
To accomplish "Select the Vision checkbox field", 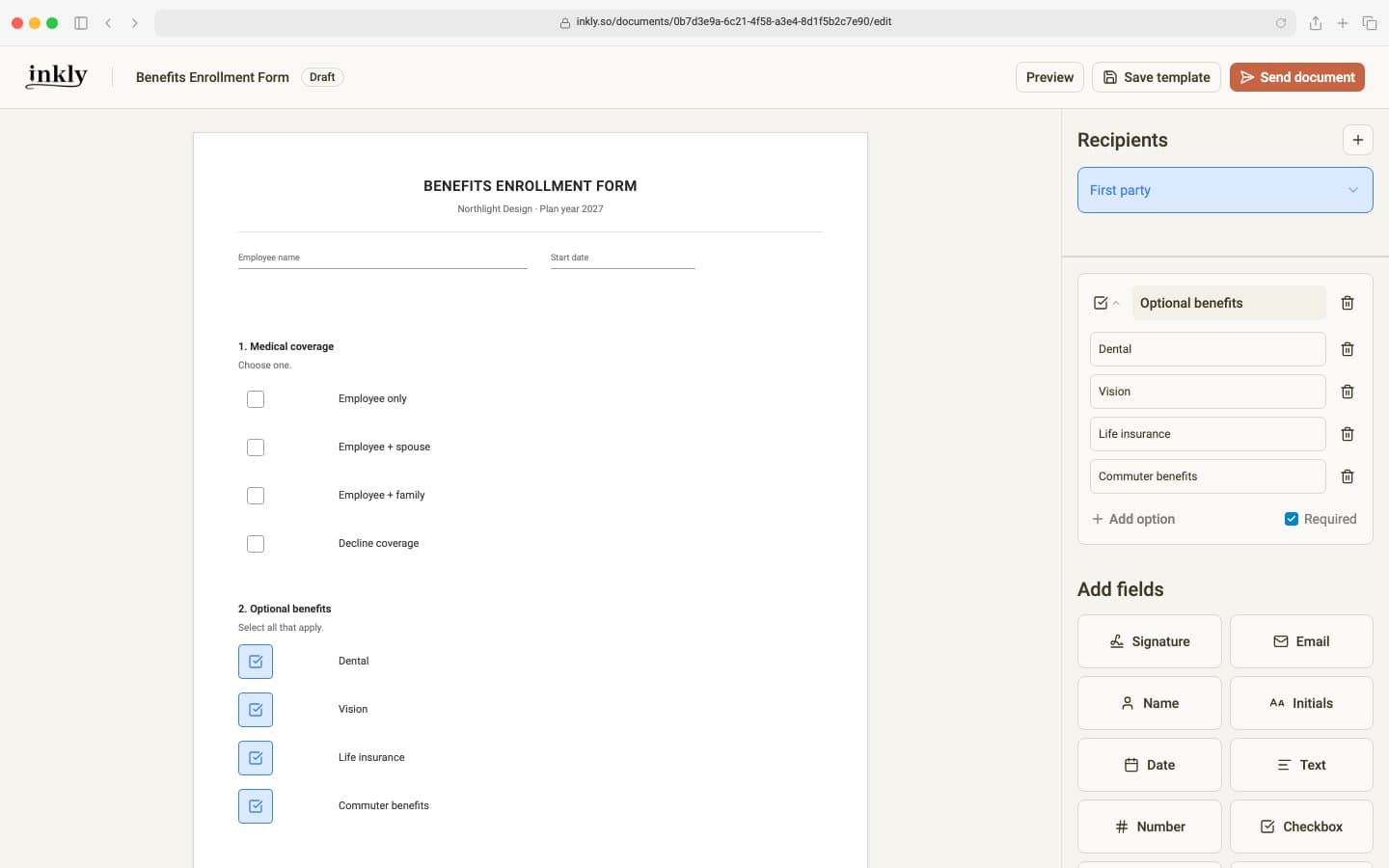I will click(x=256, y=710).
